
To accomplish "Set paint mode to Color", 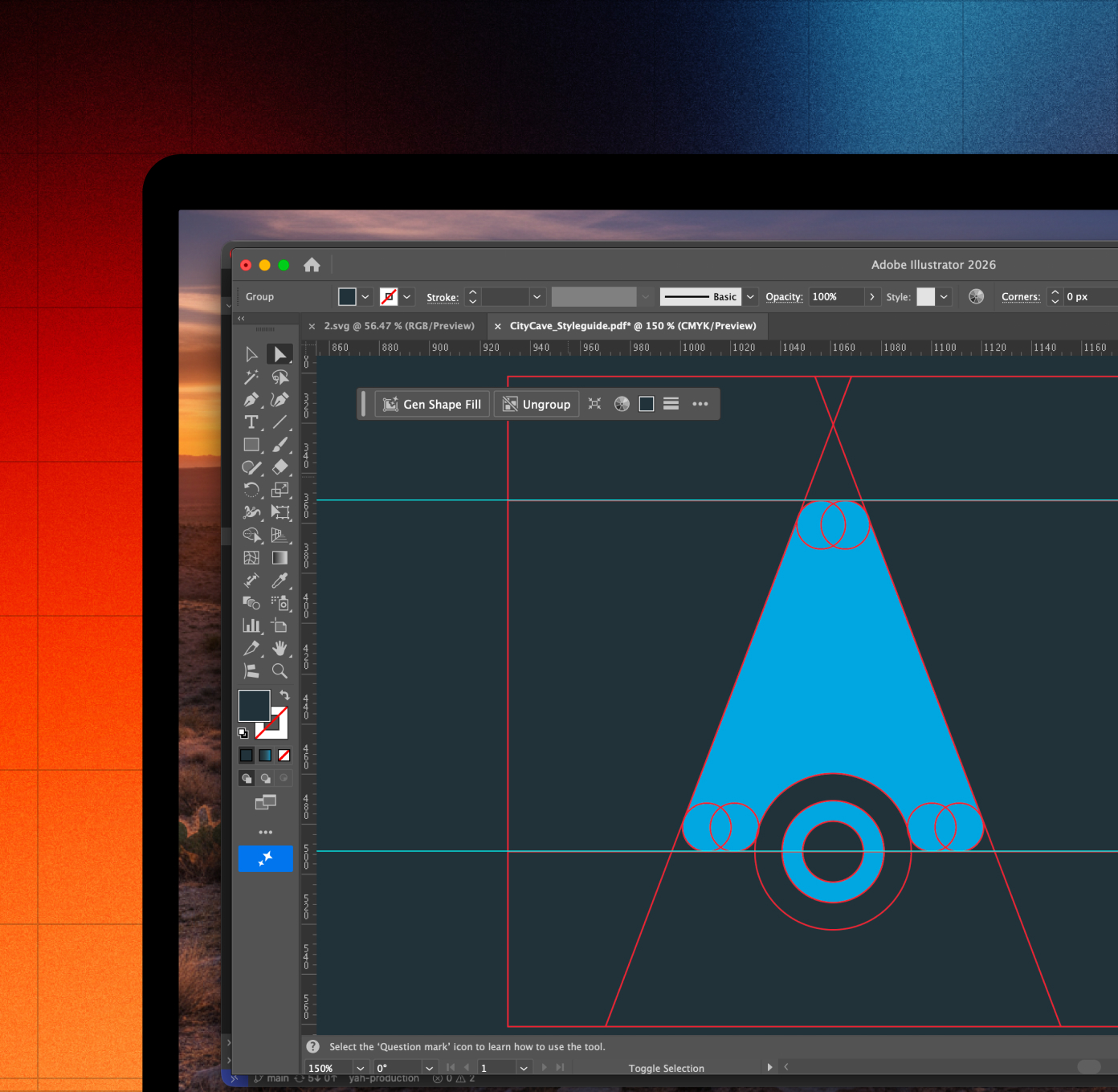I will tap(247, 755).
